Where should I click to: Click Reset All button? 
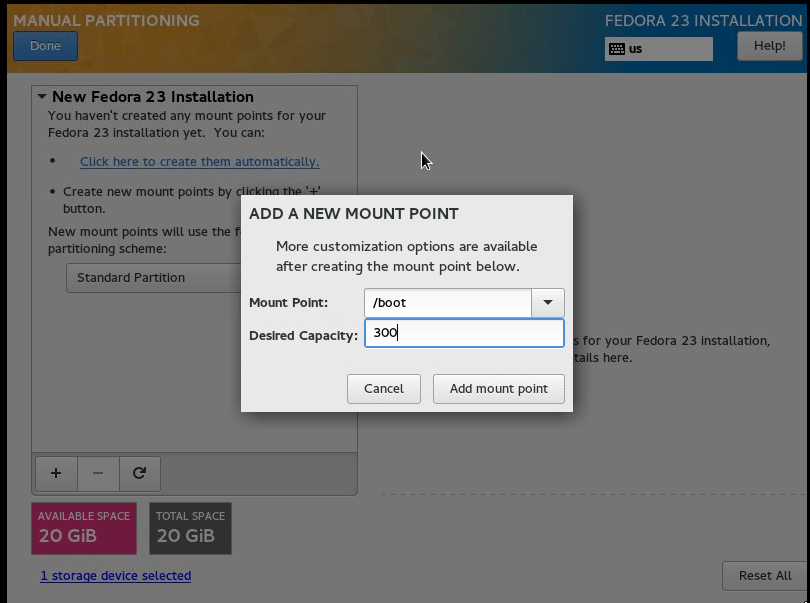pyautogui.click(x=765, y=576)
